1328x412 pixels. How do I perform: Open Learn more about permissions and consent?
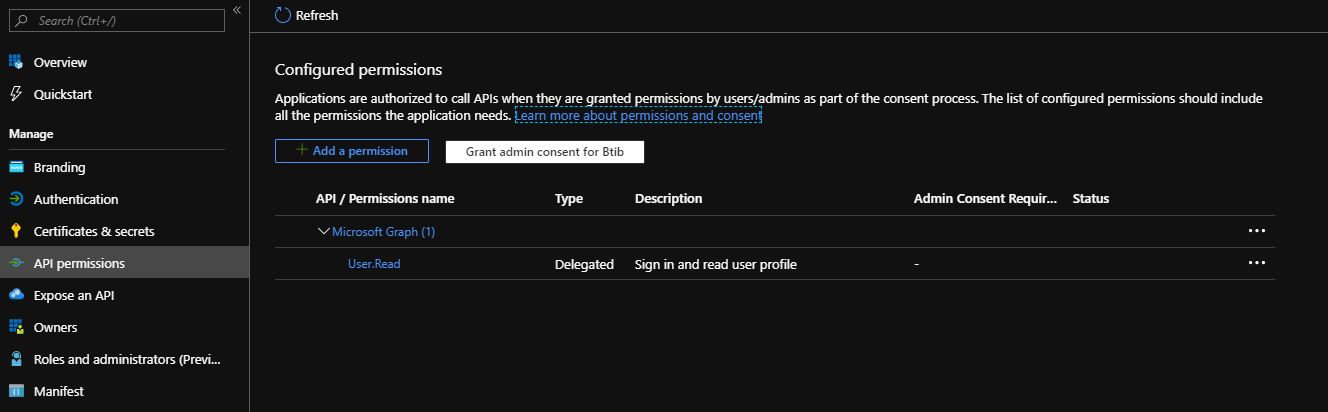pos(638,116)
